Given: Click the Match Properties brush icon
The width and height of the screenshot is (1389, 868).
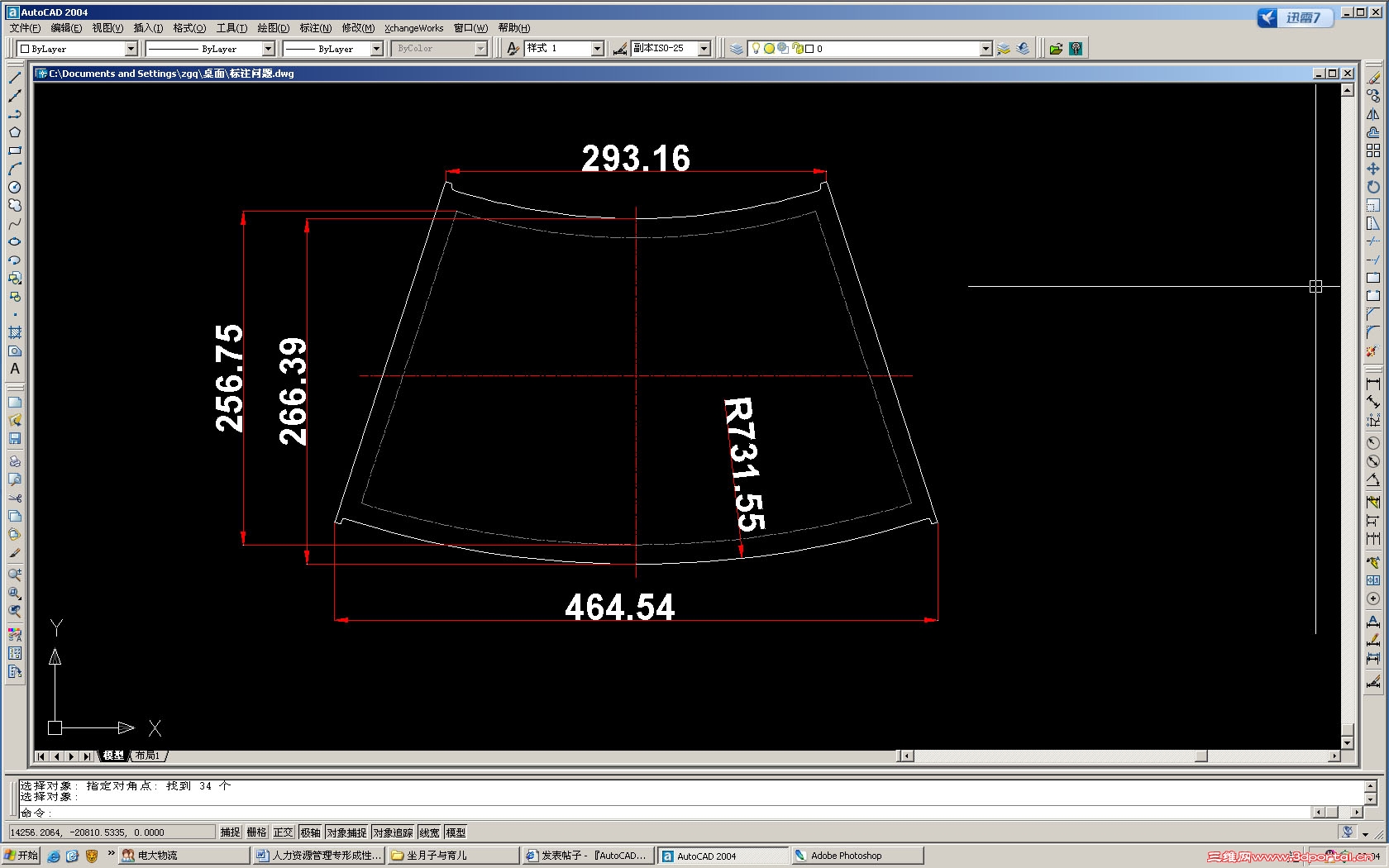Looking at the screenshot, I should (x=15, y=552).
